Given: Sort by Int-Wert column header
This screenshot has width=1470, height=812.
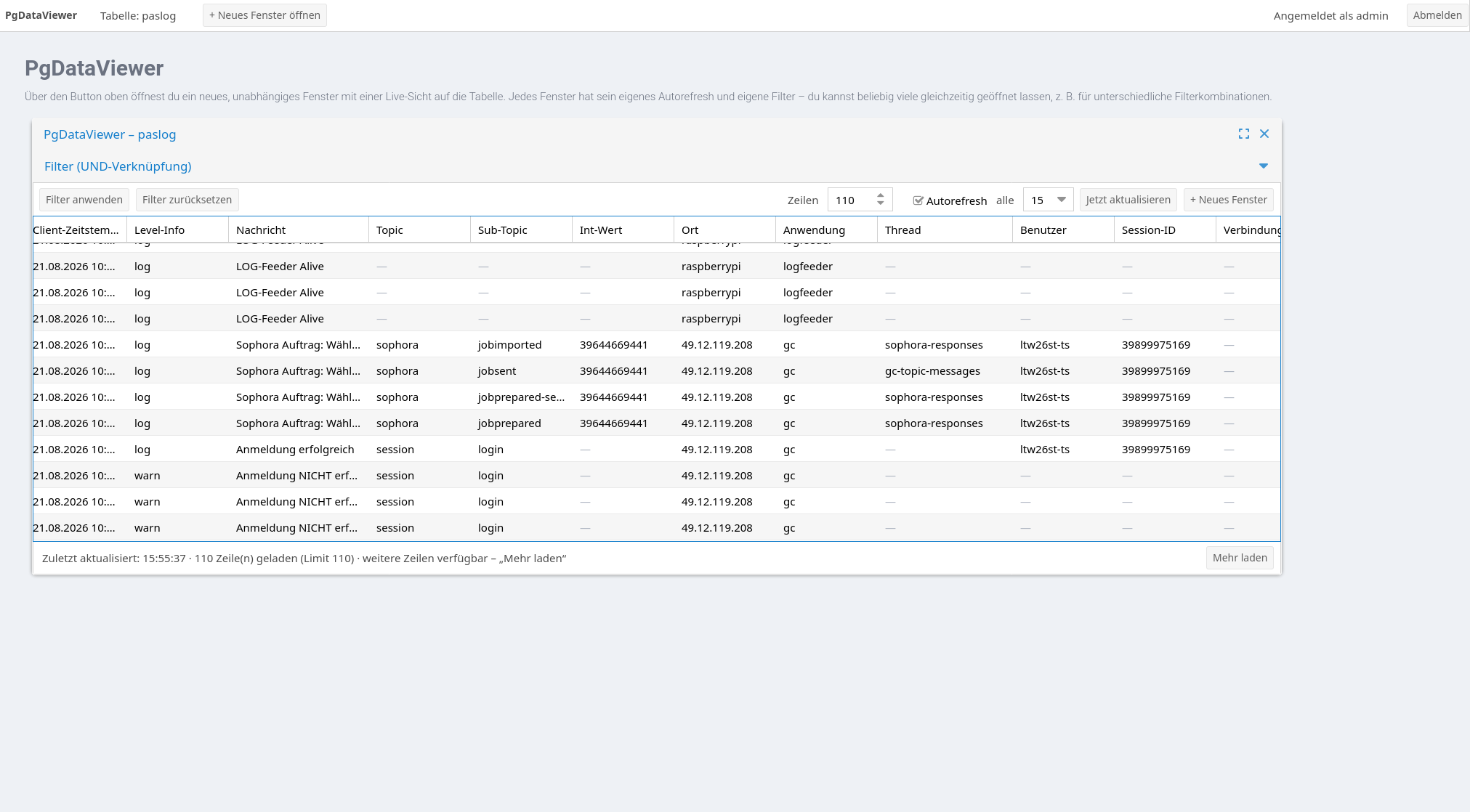Looking at the screenshot, I should point(623,230).
